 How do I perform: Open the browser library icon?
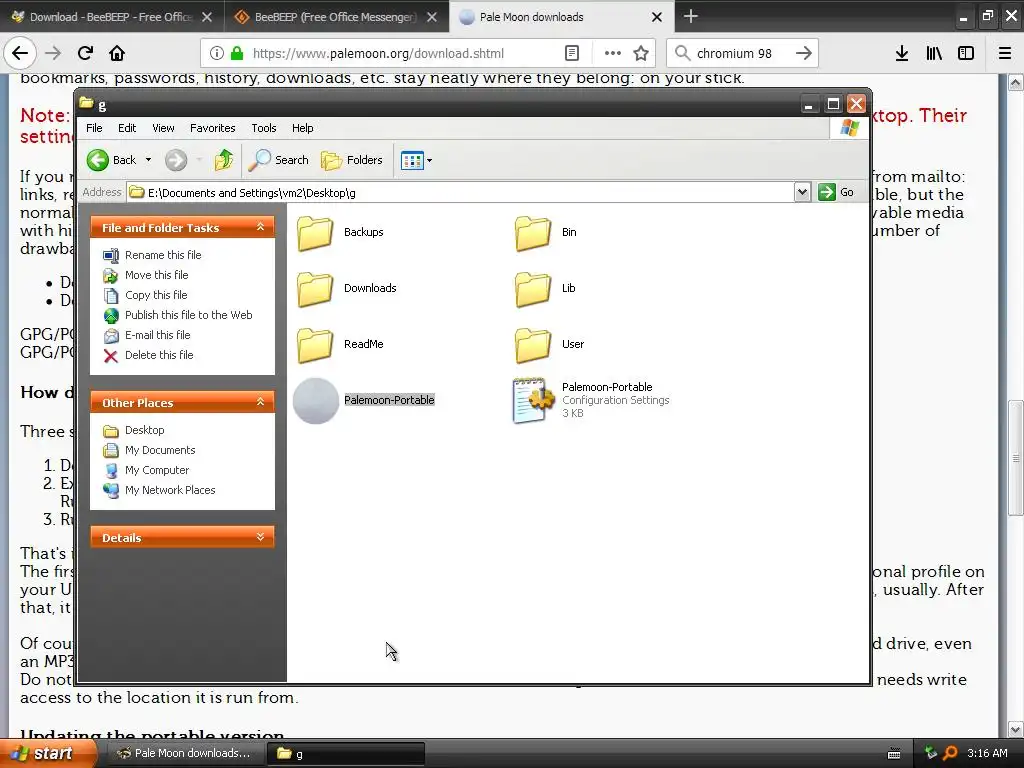[934, 53]
